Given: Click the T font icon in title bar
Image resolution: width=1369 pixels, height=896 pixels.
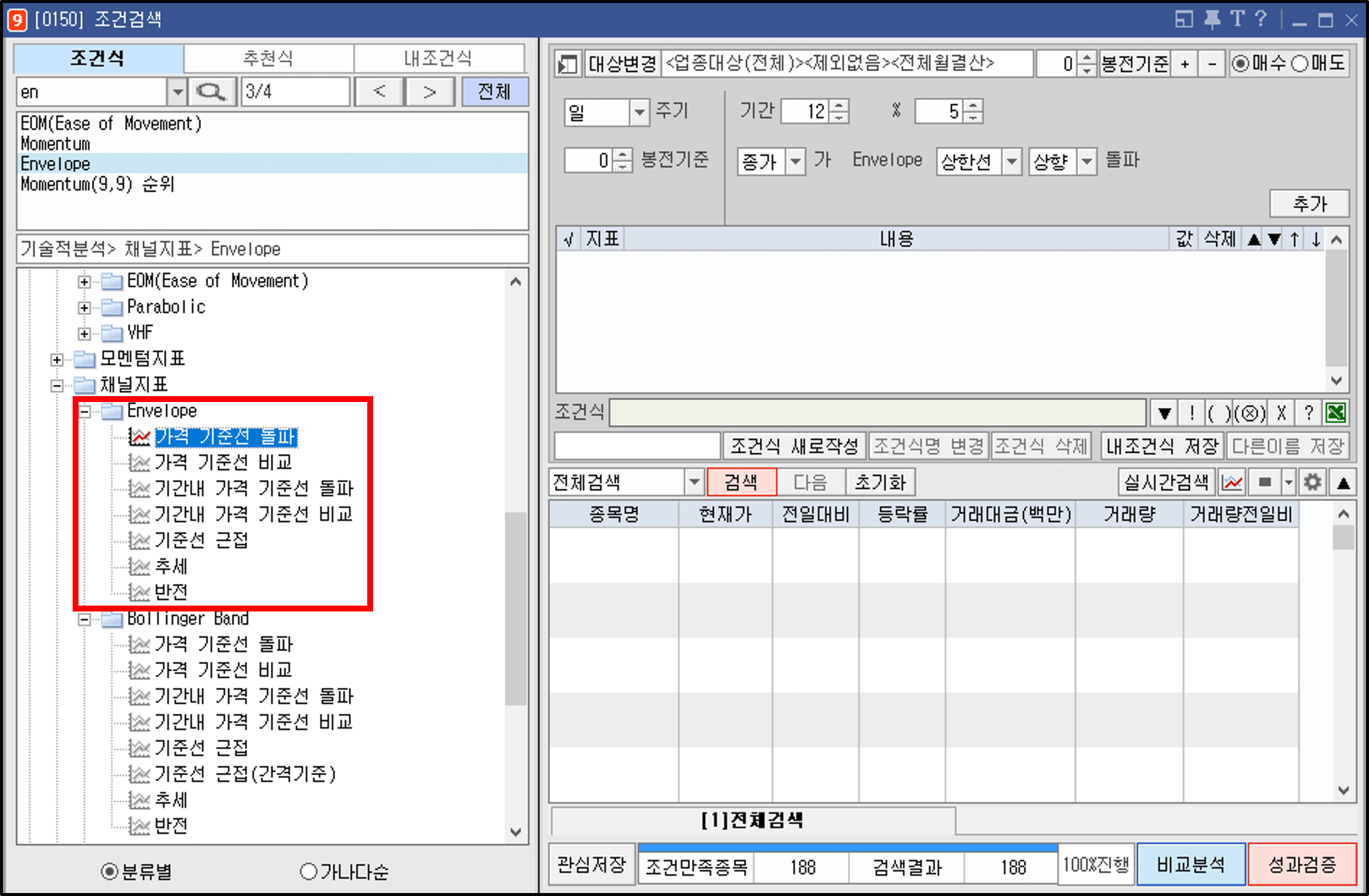Looking at the screenshot, I should [1237, 19].
